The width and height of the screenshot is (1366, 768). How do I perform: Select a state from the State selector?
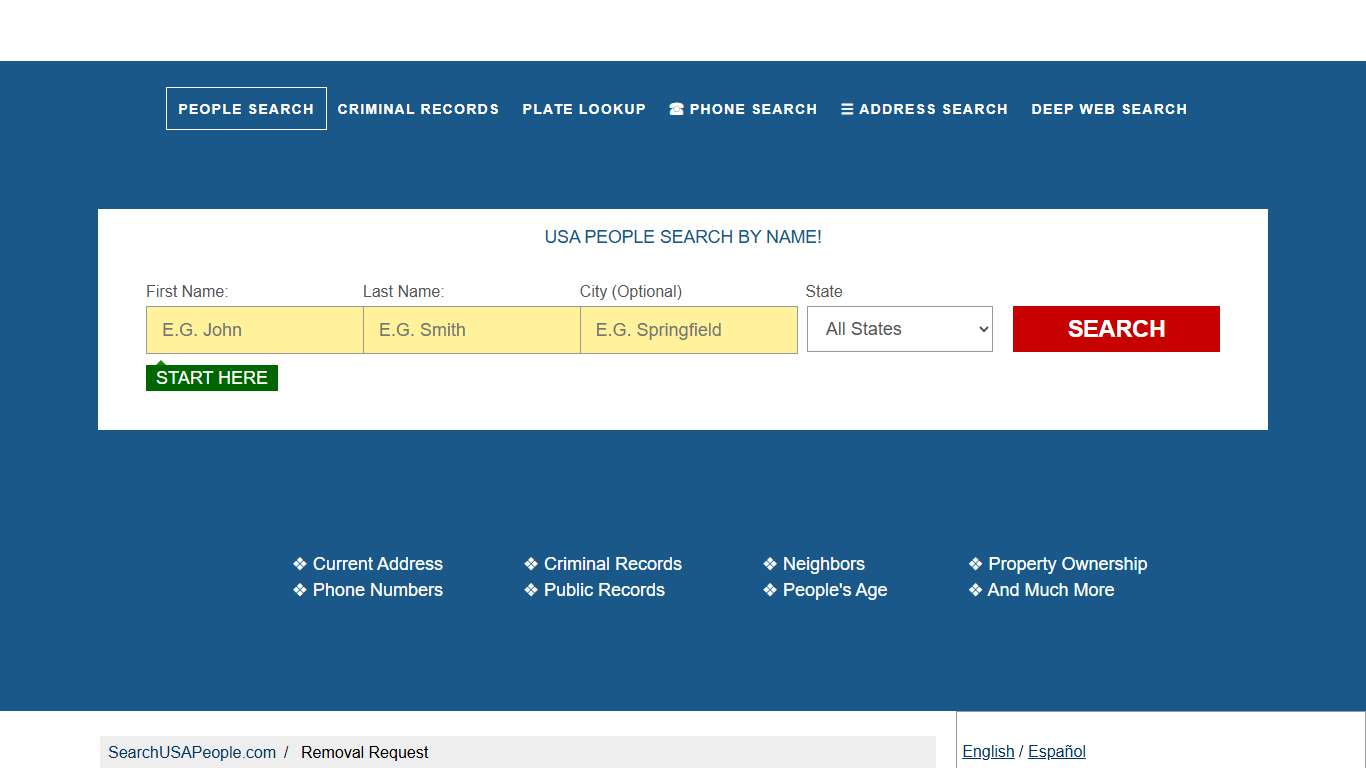(899, 329)
